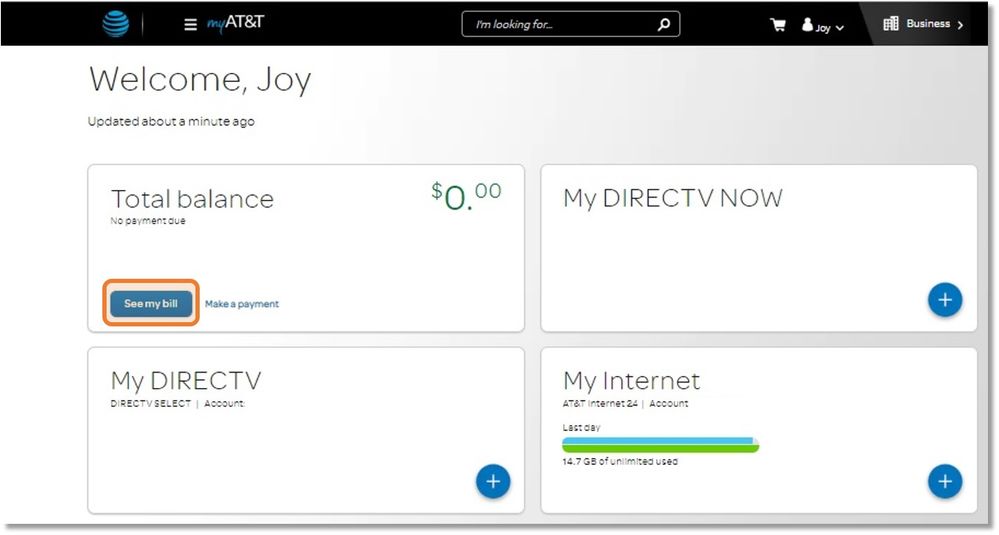Select the $0.00 total balance amount

coord(466,196)
